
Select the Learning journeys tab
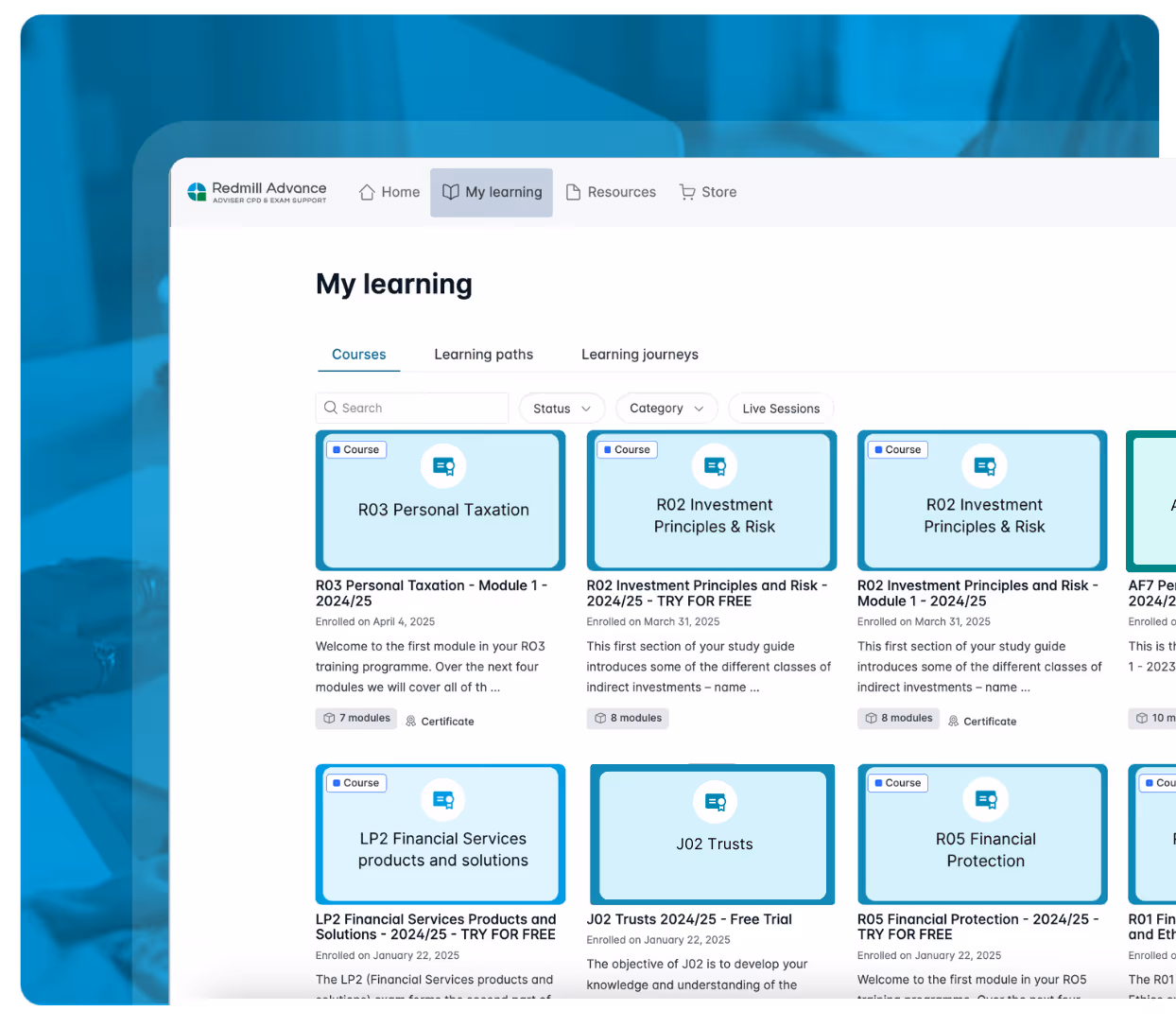(640, 354)
